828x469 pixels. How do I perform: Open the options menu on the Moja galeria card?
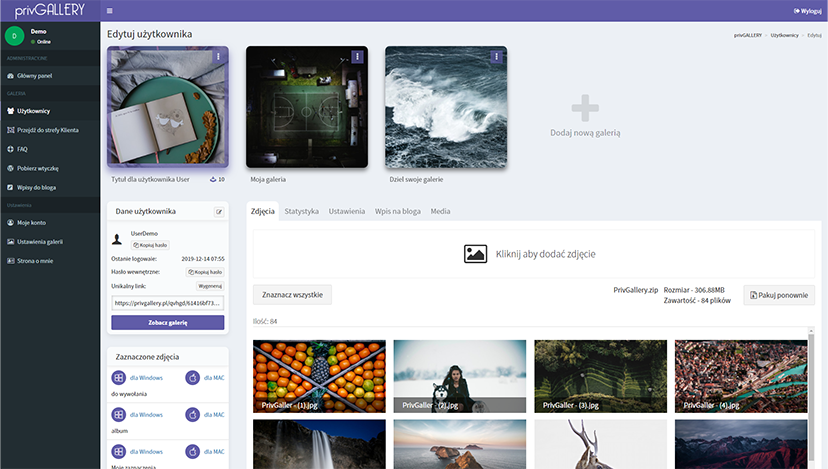(357, 57)
